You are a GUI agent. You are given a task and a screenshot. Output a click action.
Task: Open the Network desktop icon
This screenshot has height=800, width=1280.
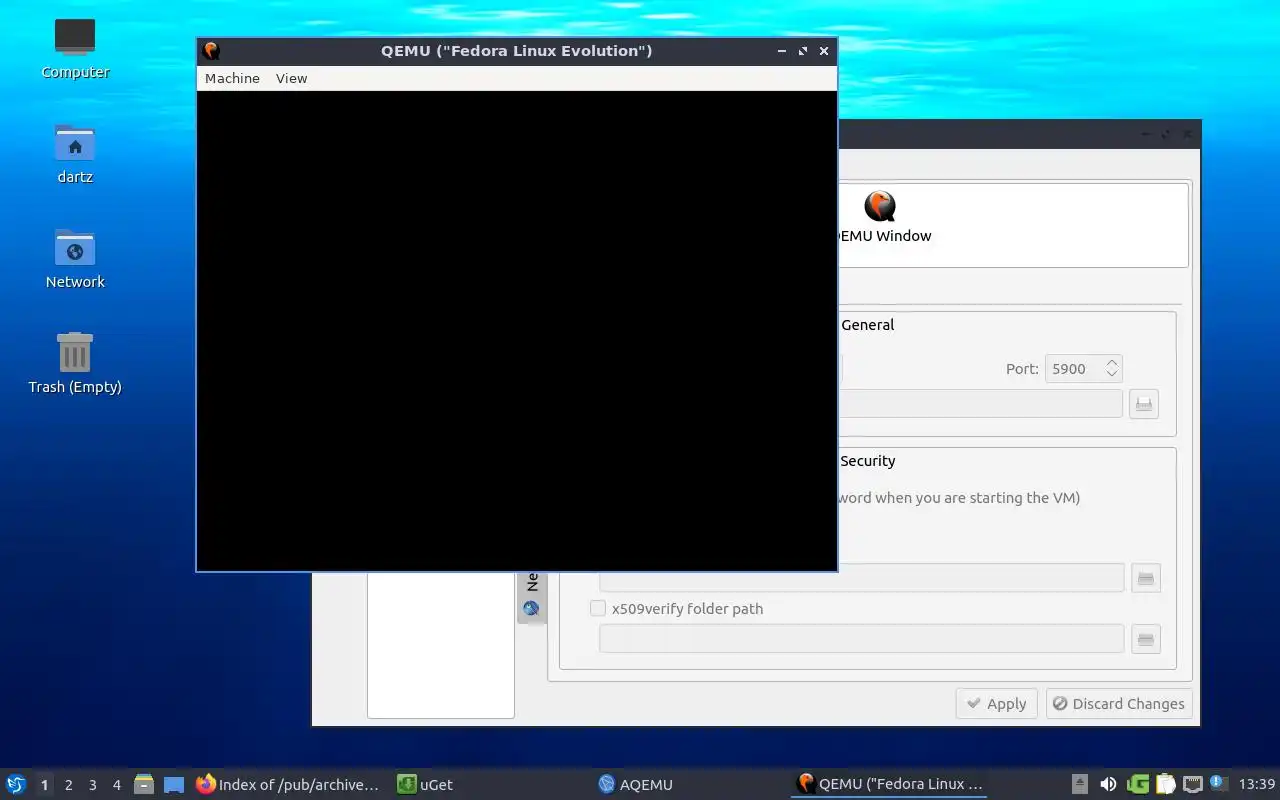(75, 259)
